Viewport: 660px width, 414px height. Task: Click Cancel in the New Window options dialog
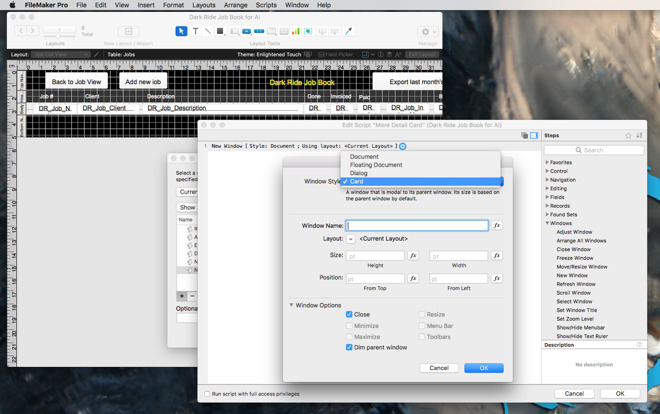pyautogui.click(x=439, y=368)
